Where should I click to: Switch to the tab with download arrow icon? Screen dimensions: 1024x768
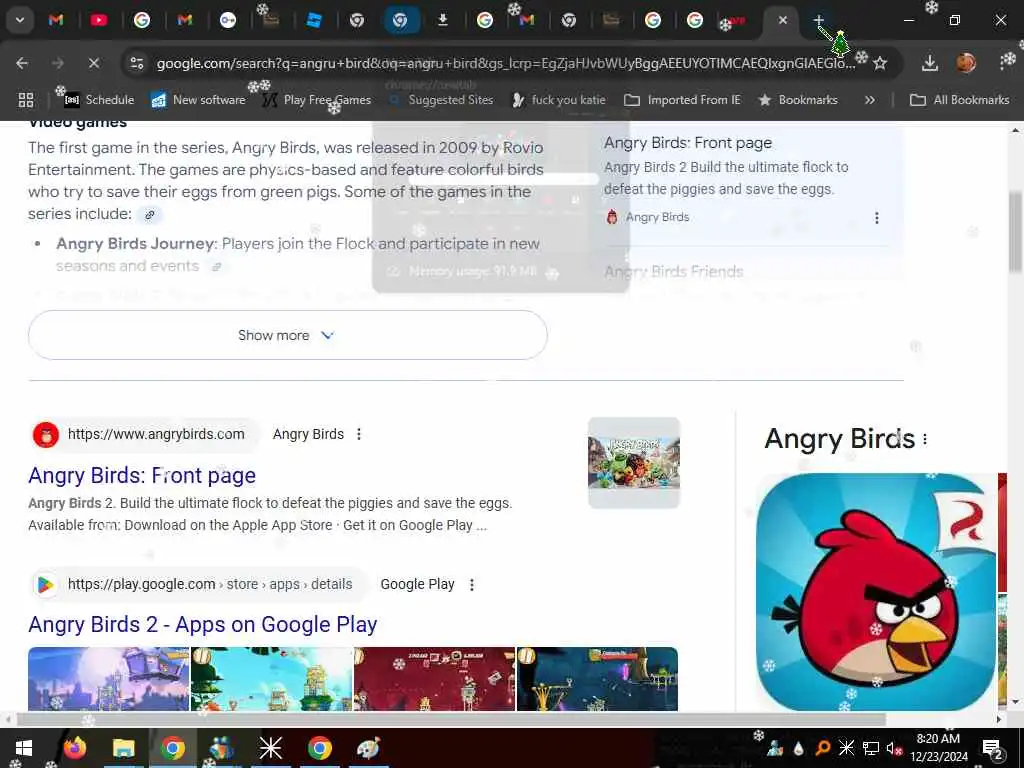click(443, 20)
